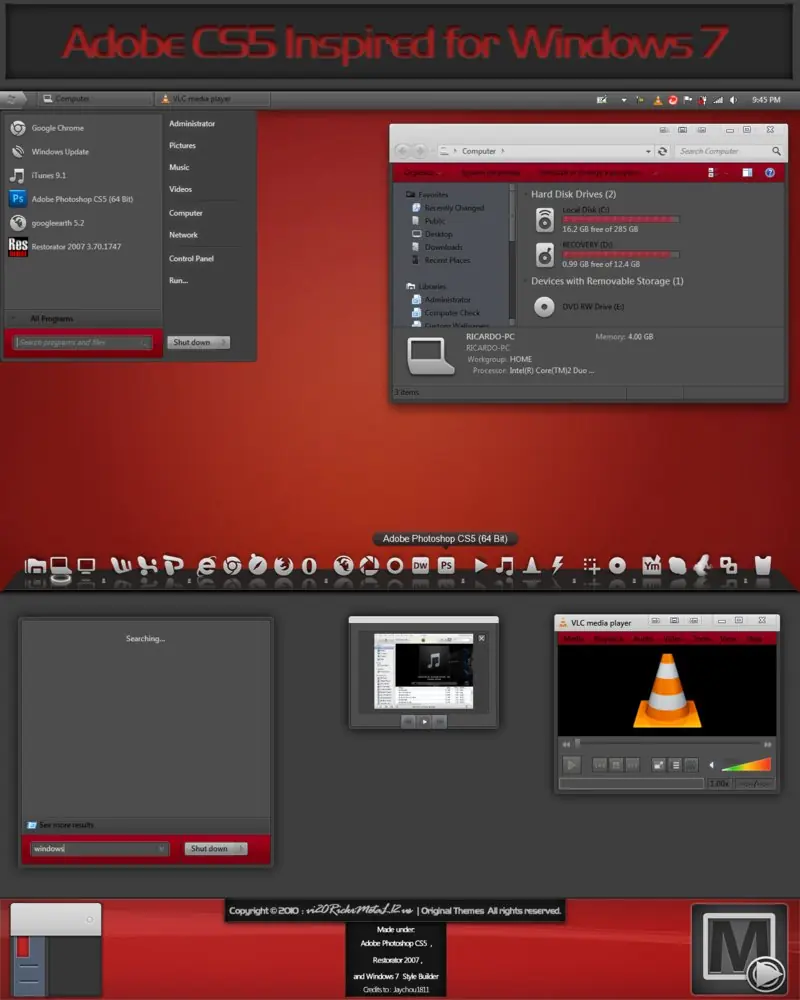Mute the VLC speaker icon
800x1000 pixels.
713,765
